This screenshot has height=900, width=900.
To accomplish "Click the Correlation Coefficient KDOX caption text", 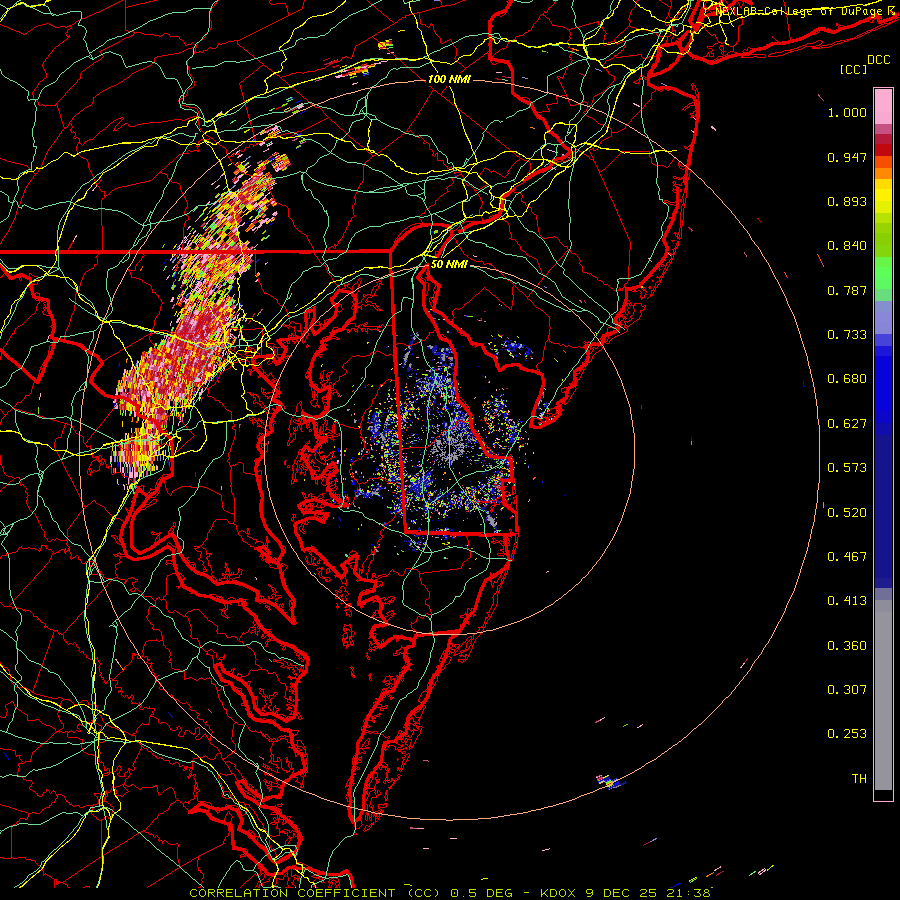I will 450,893.
